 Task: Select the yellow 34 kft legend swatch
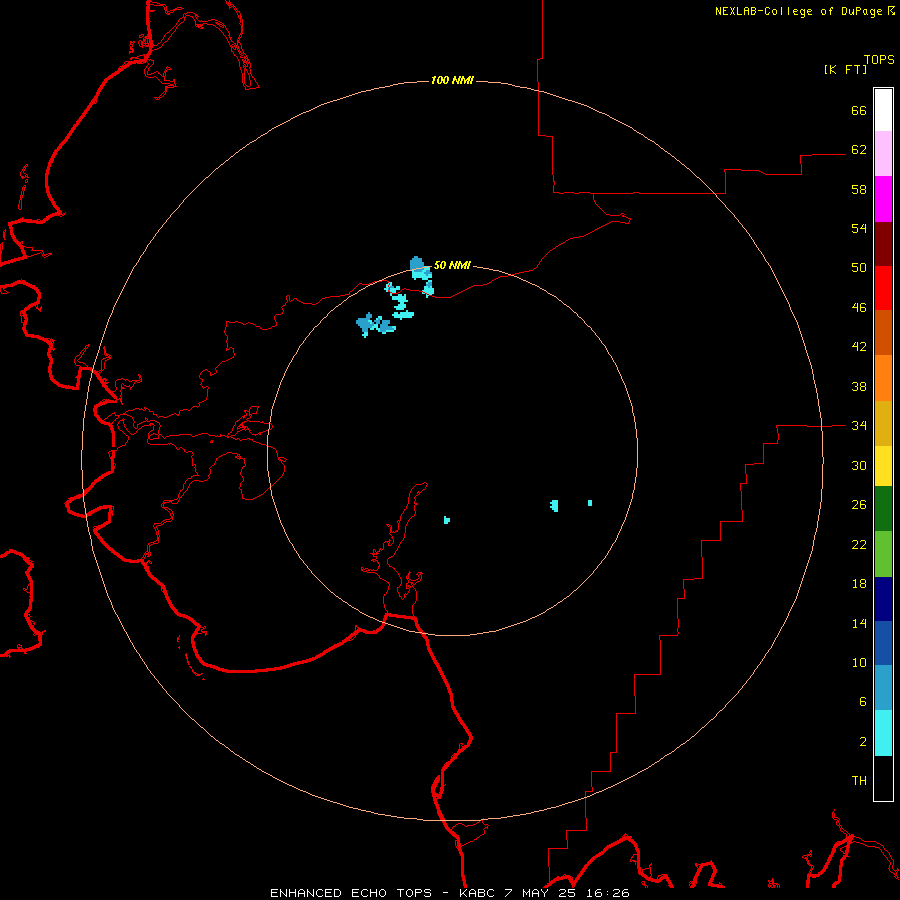click(883, 465)
